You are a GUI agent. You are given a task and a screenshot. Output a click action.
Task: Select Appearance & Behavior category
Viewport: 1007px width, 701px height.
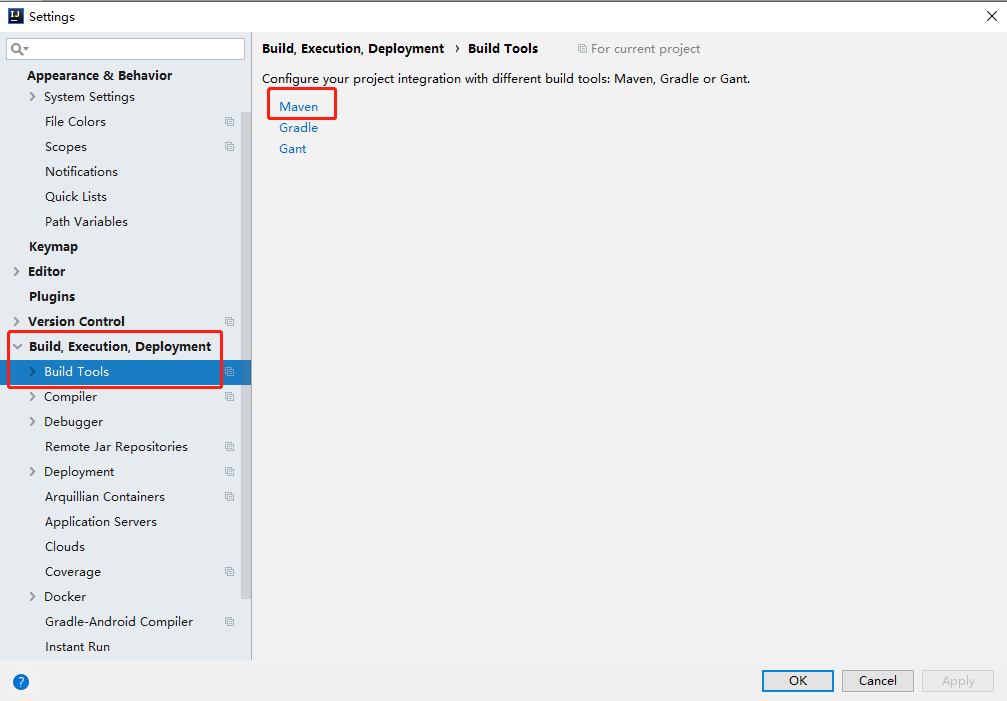(100, 76)
